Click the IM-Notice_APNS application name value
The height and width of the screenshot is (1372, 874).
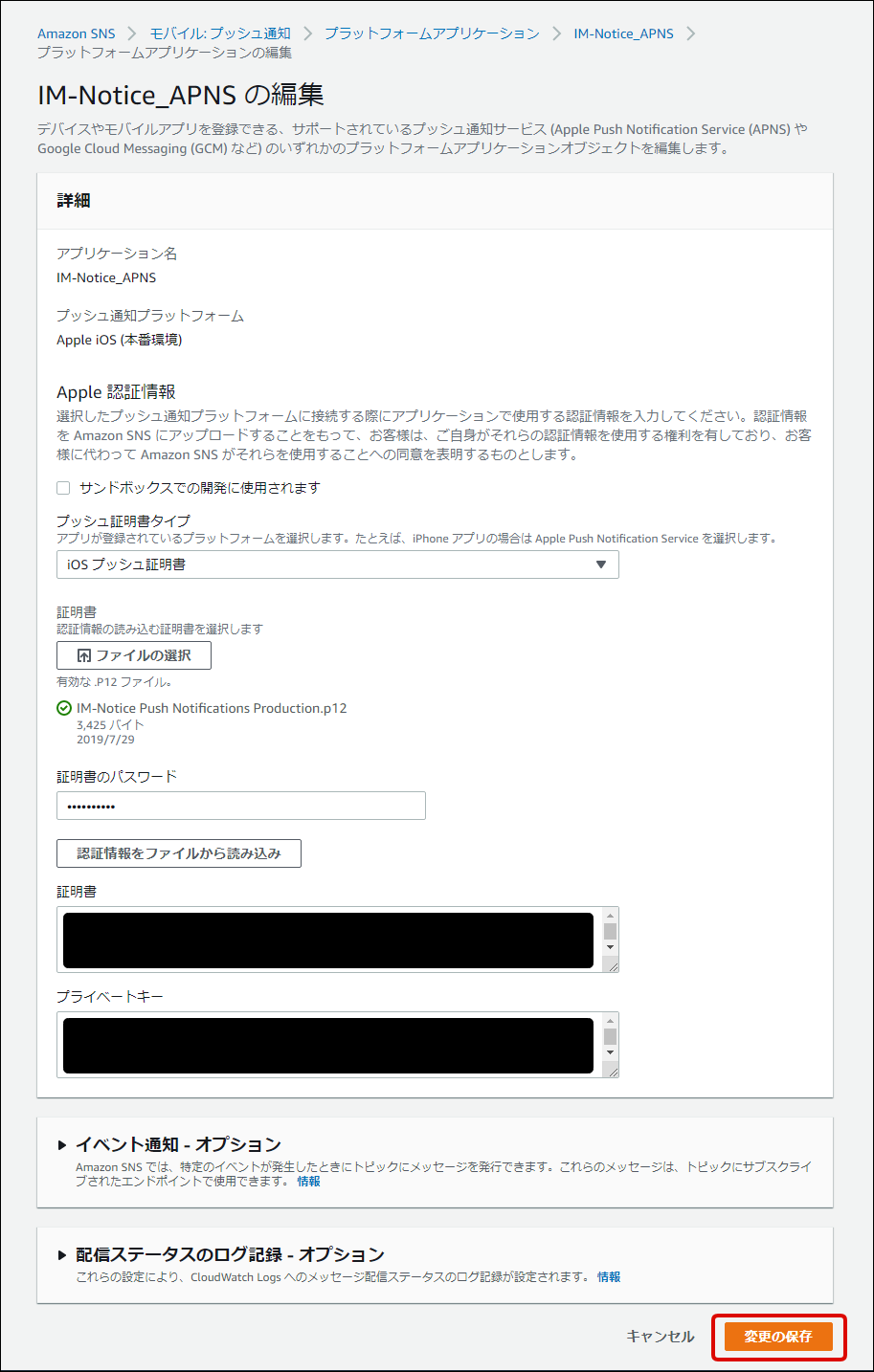coord(106,277)
